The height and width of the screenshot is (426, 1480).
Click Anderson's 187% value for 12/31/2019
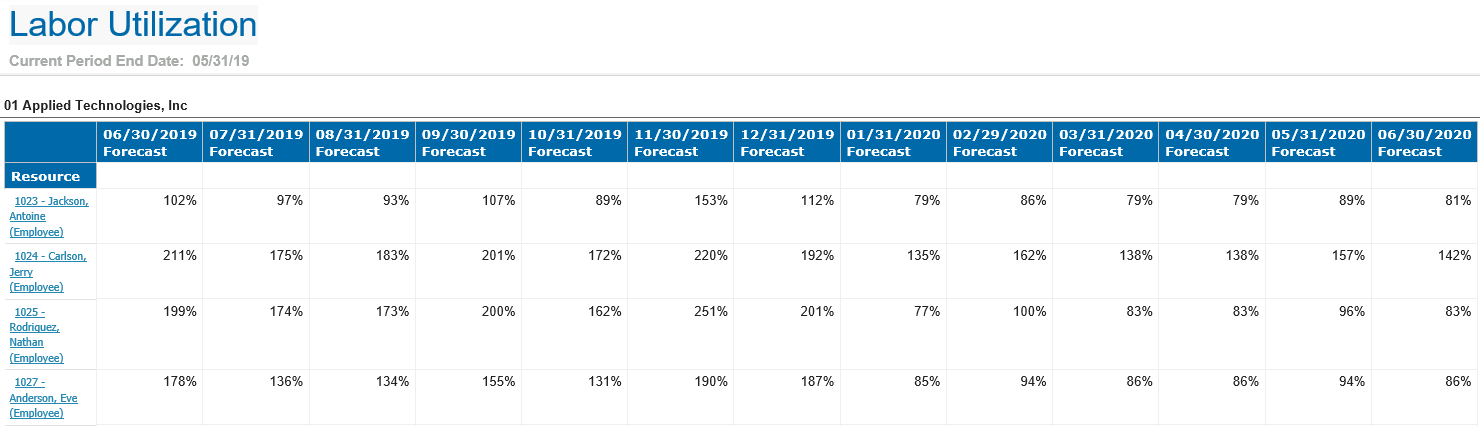click(x=817, y=381)
